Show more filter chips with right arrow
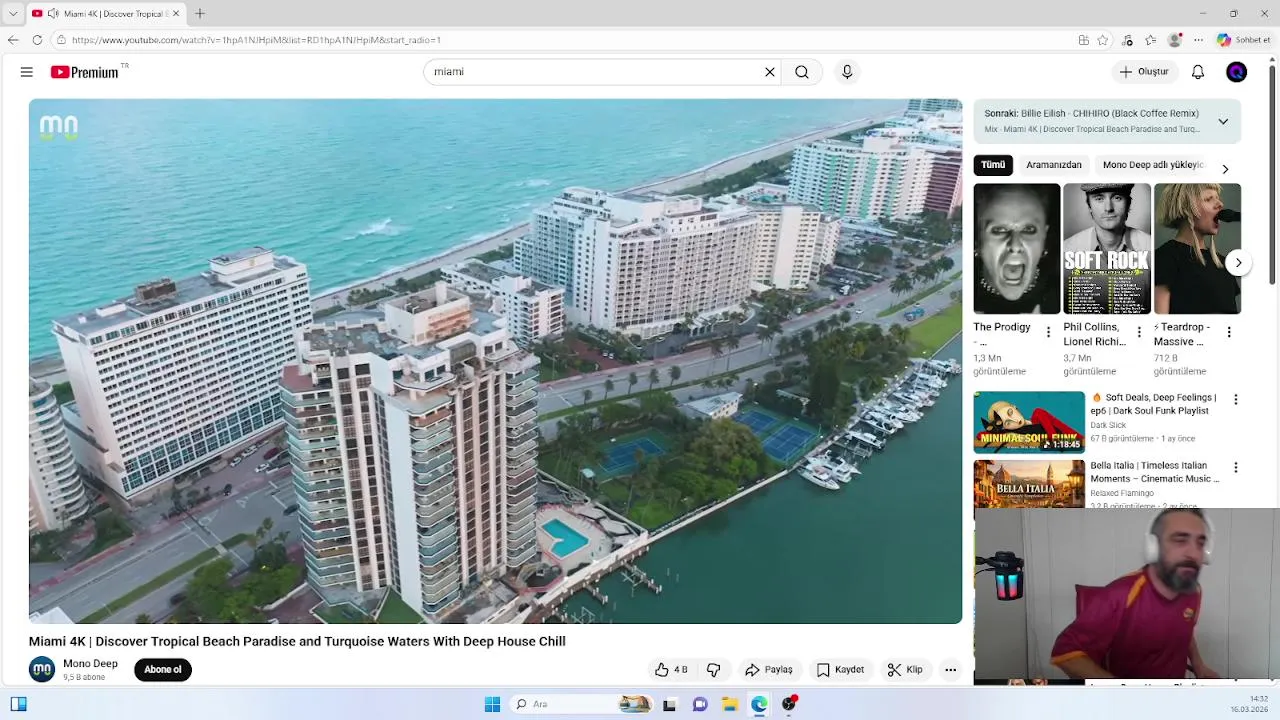Viewport: 1280px width, 720px height. pos(1225,169)
